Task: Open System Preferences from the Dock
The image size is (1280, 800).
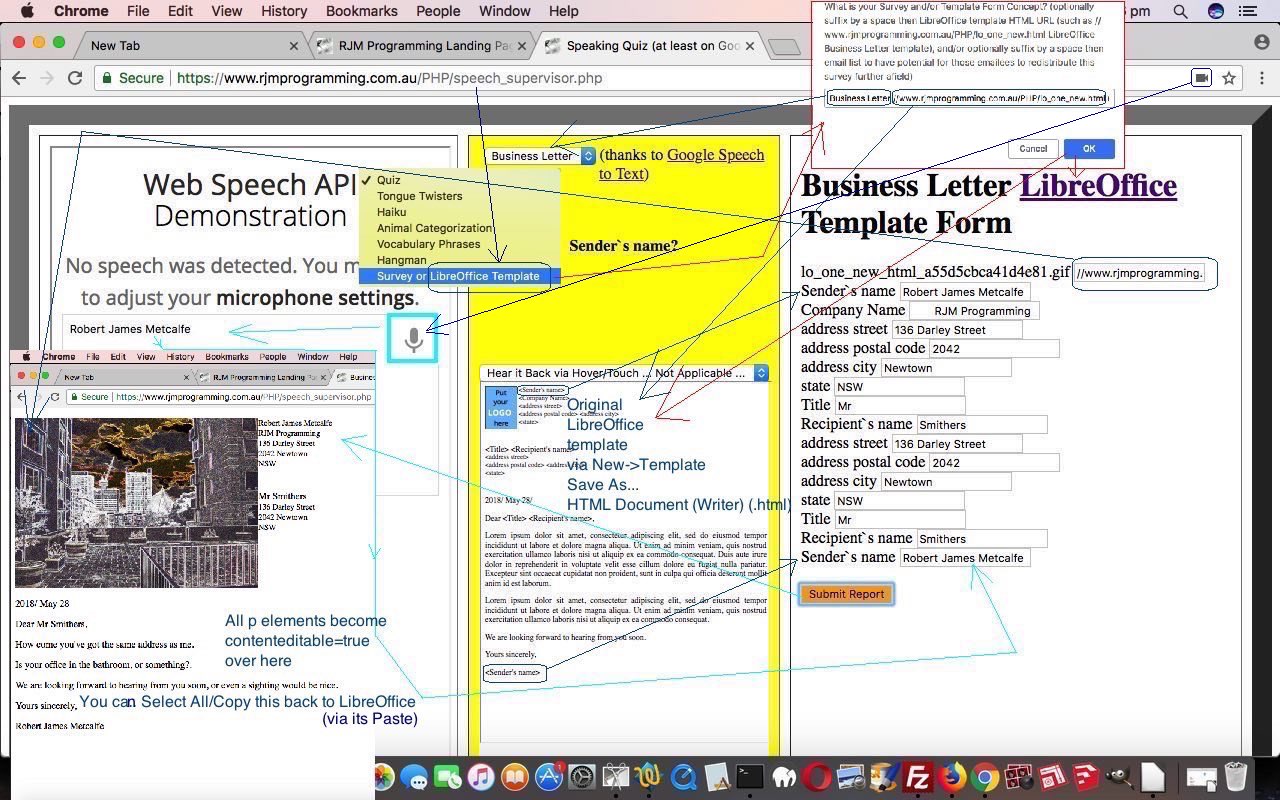Action: (581, 777)
